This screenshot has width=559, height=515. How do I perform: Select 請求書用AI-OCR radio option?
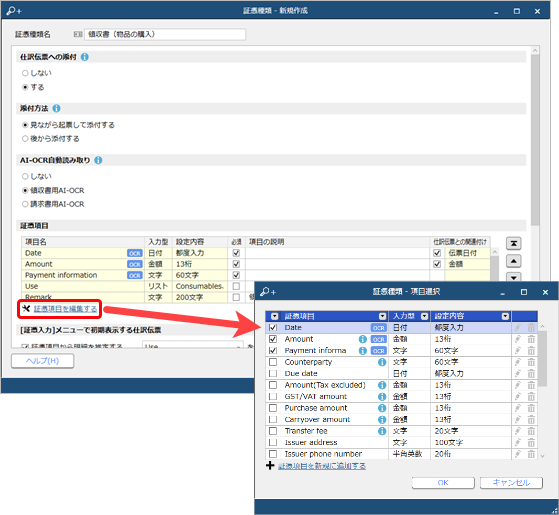(x=25, y=204)
